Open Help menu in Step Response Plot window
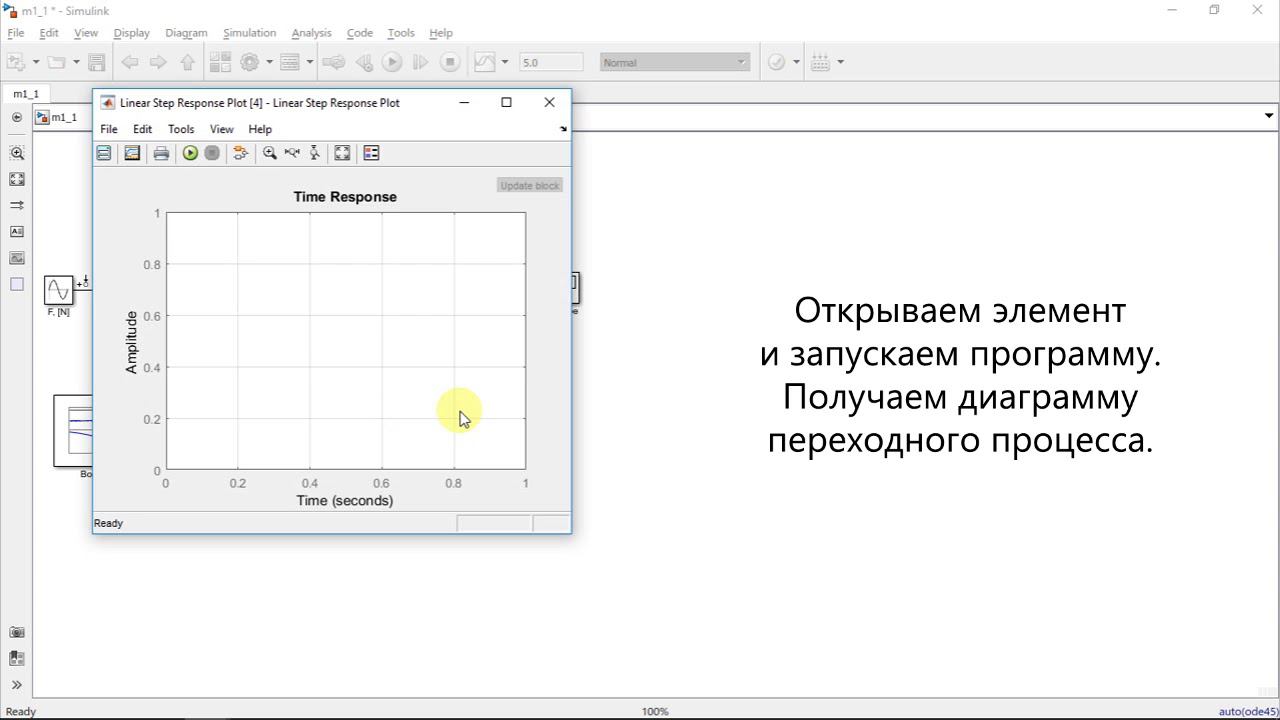 pos(260,129)
